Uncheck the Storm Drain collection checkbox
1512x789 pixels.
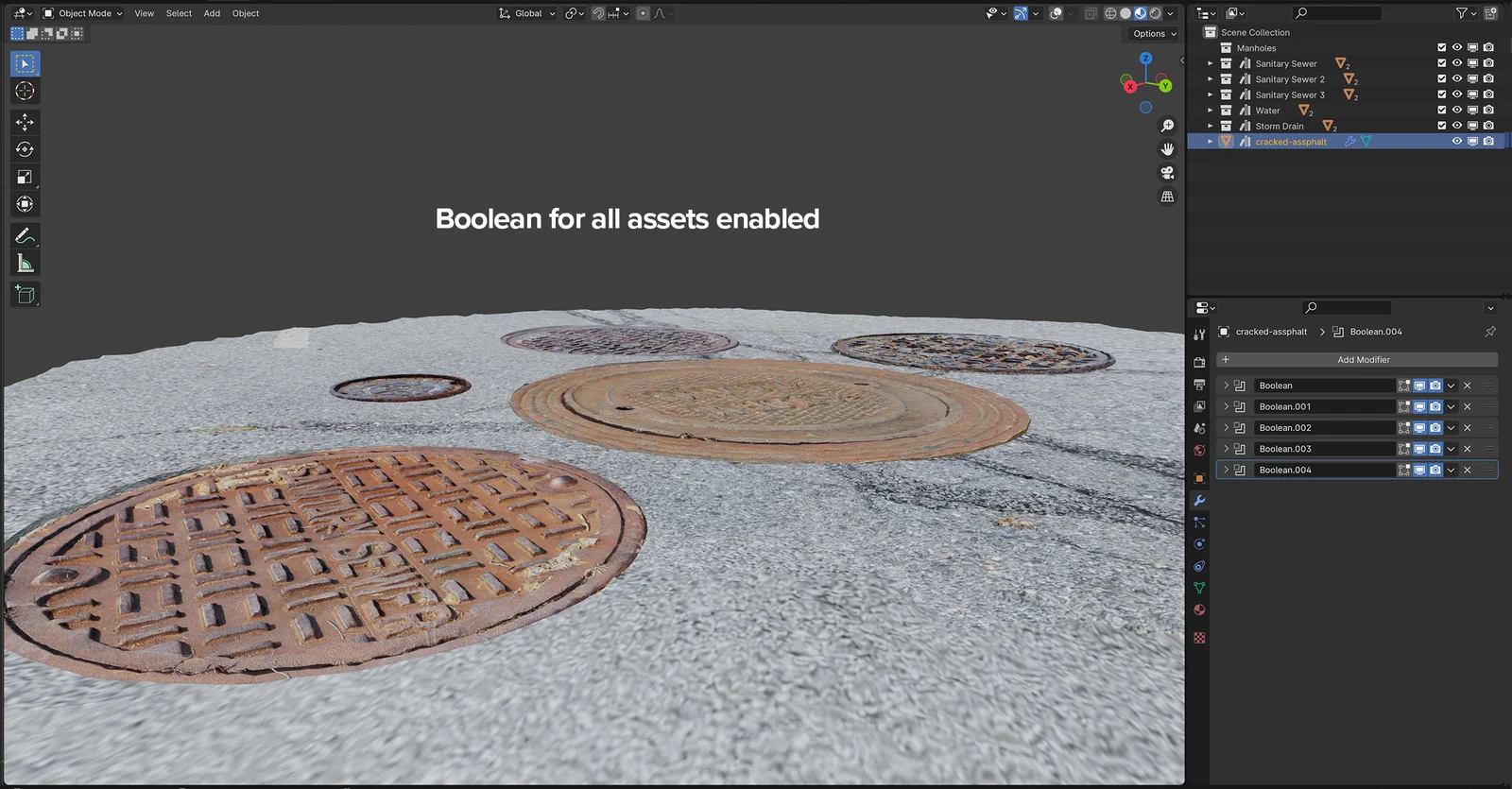(x=1441, y=126)
